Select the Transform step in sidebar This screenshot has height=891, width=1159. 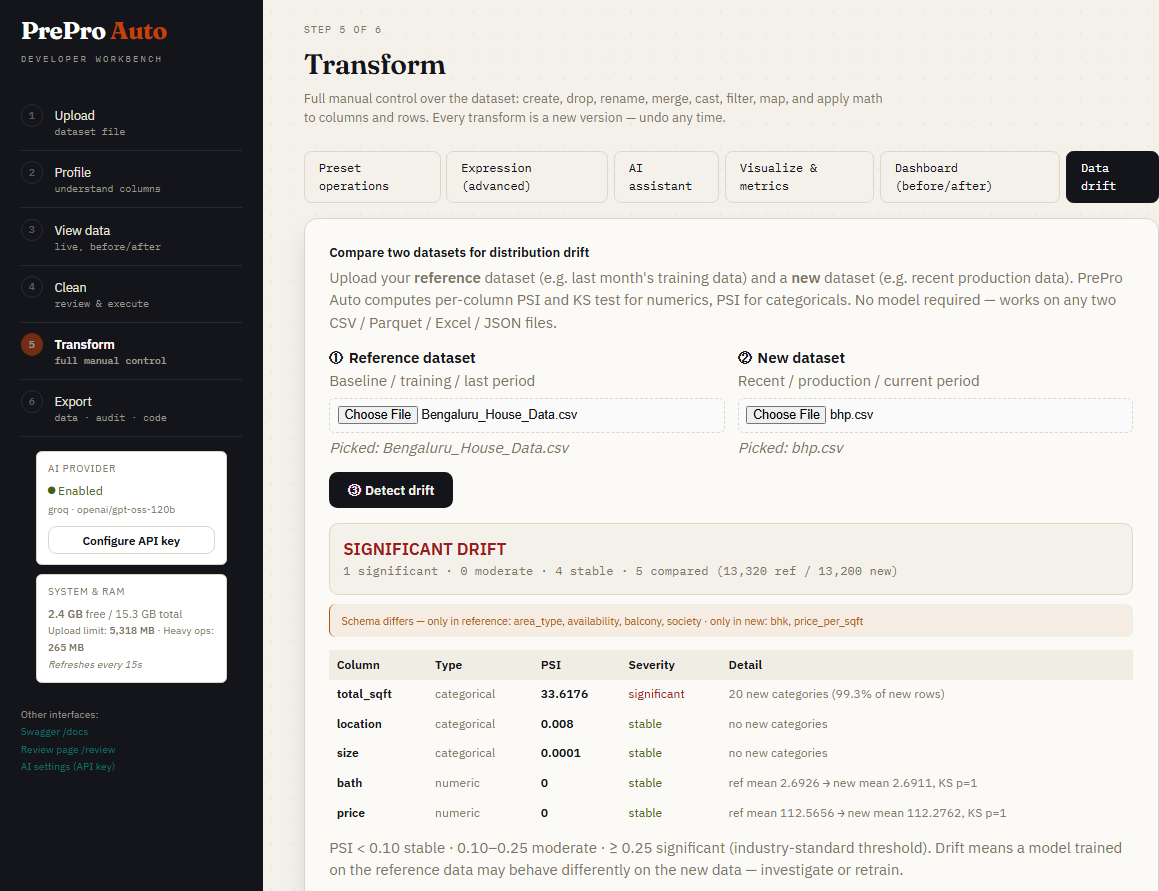click(x=132, y=351)
